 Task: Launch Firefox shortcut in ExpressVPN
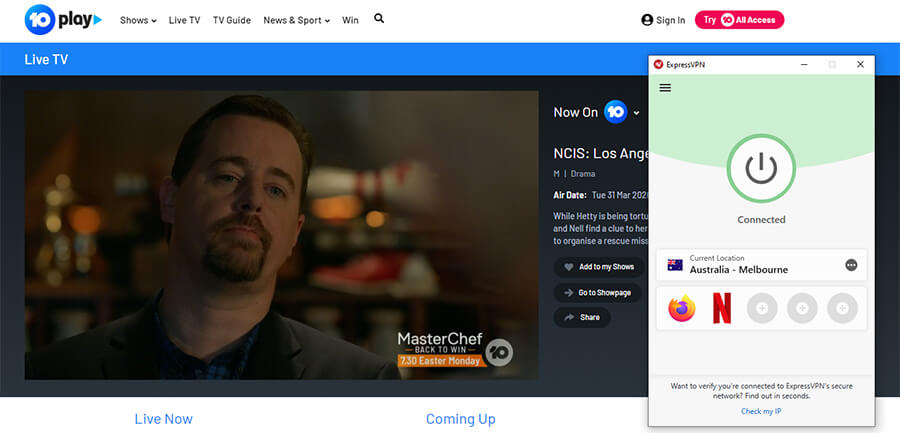(x=681, y=308)
